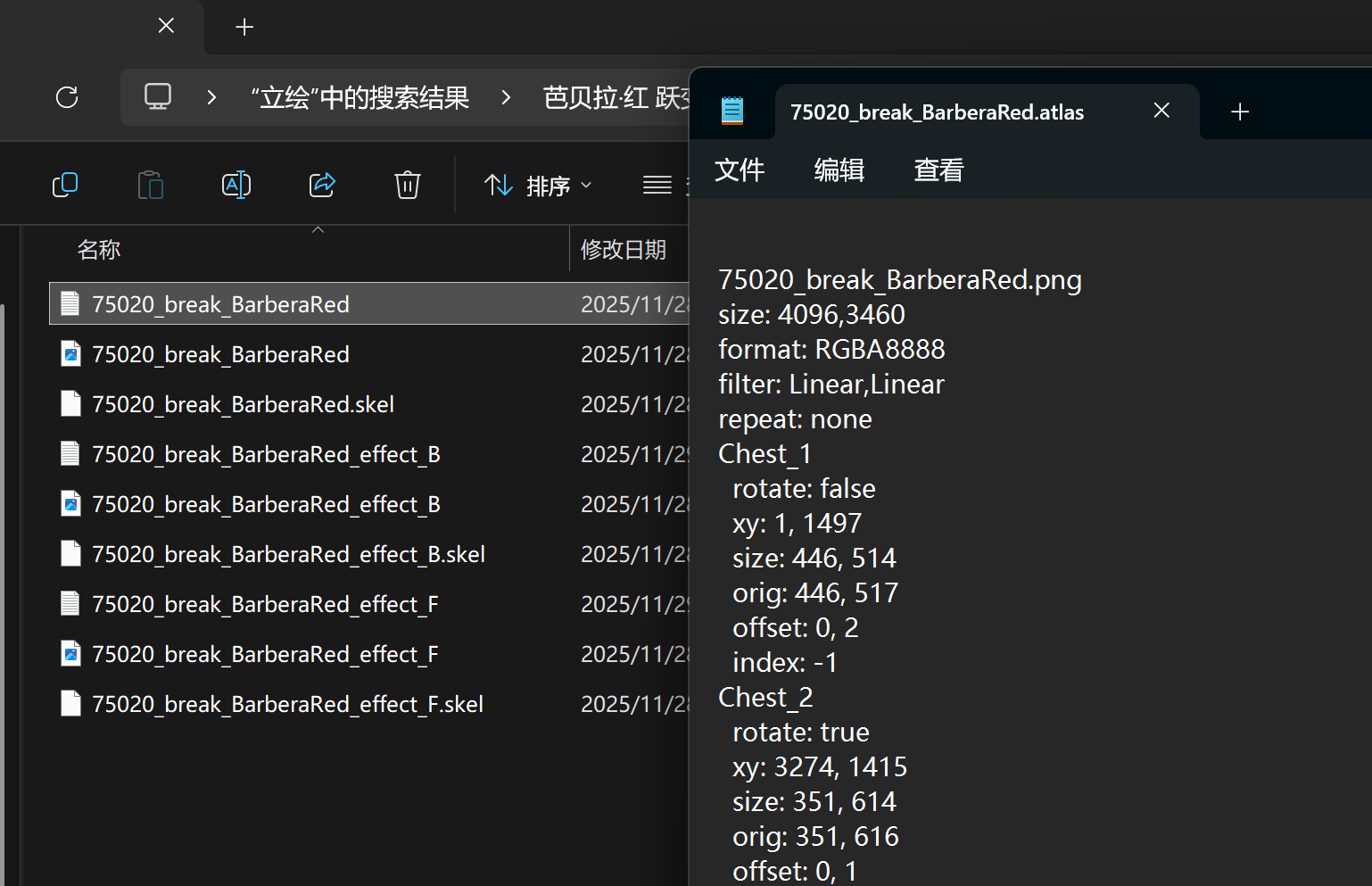The height and width of the screenshot is (886, 1372).
Task: Open the 排序 sort dropdown
Action: click(x=538, y=186)
